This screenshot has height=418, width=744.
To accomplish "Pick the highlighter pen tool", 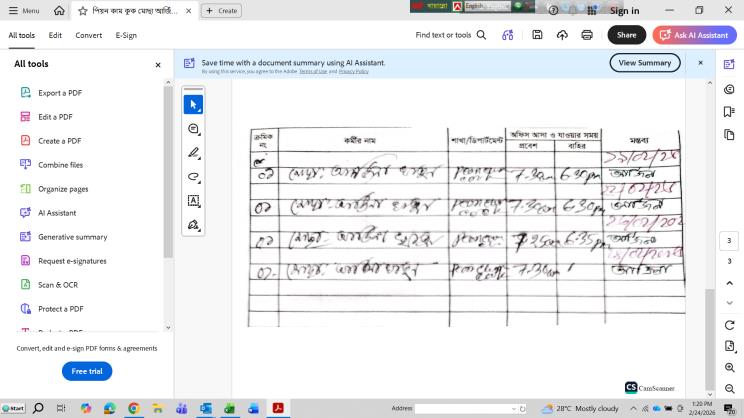I will pyautogui.click(x=194, y=153).
